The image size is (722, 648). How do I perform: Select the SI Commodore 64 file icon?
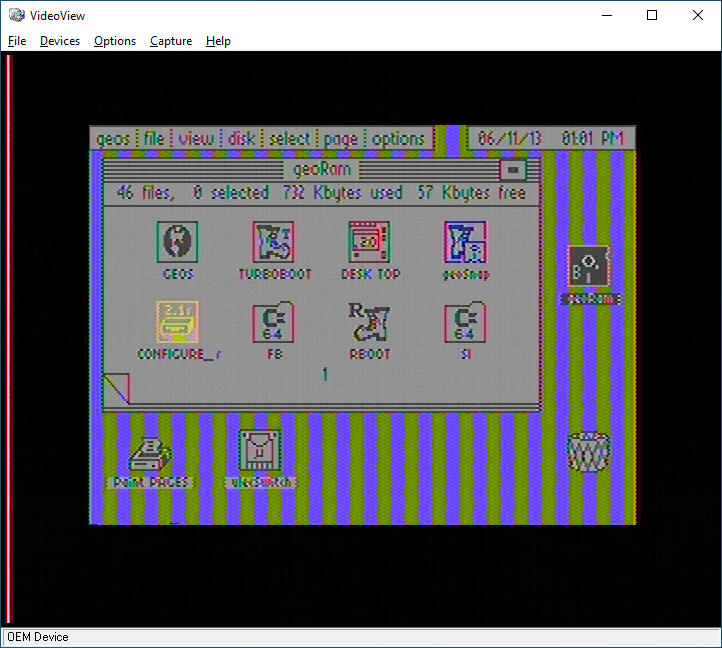(465, 322)
